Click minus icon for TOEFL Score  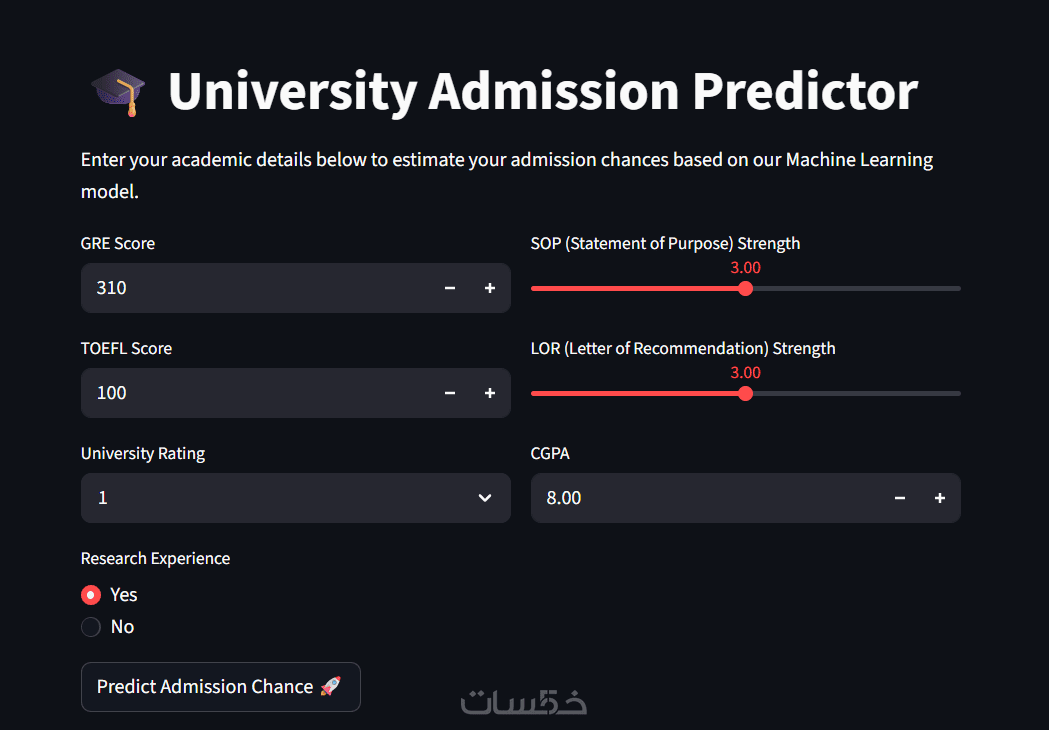(x=450, y=393)
